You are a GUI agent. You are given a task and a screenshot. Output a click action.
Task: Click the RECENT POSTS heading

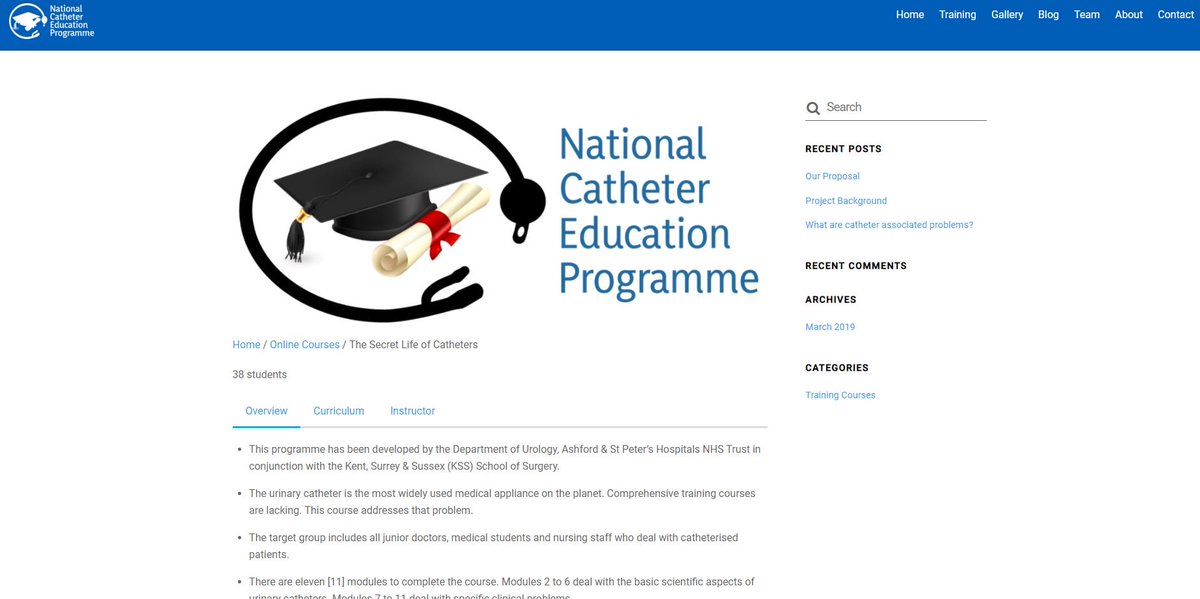[x=844, y=149]
